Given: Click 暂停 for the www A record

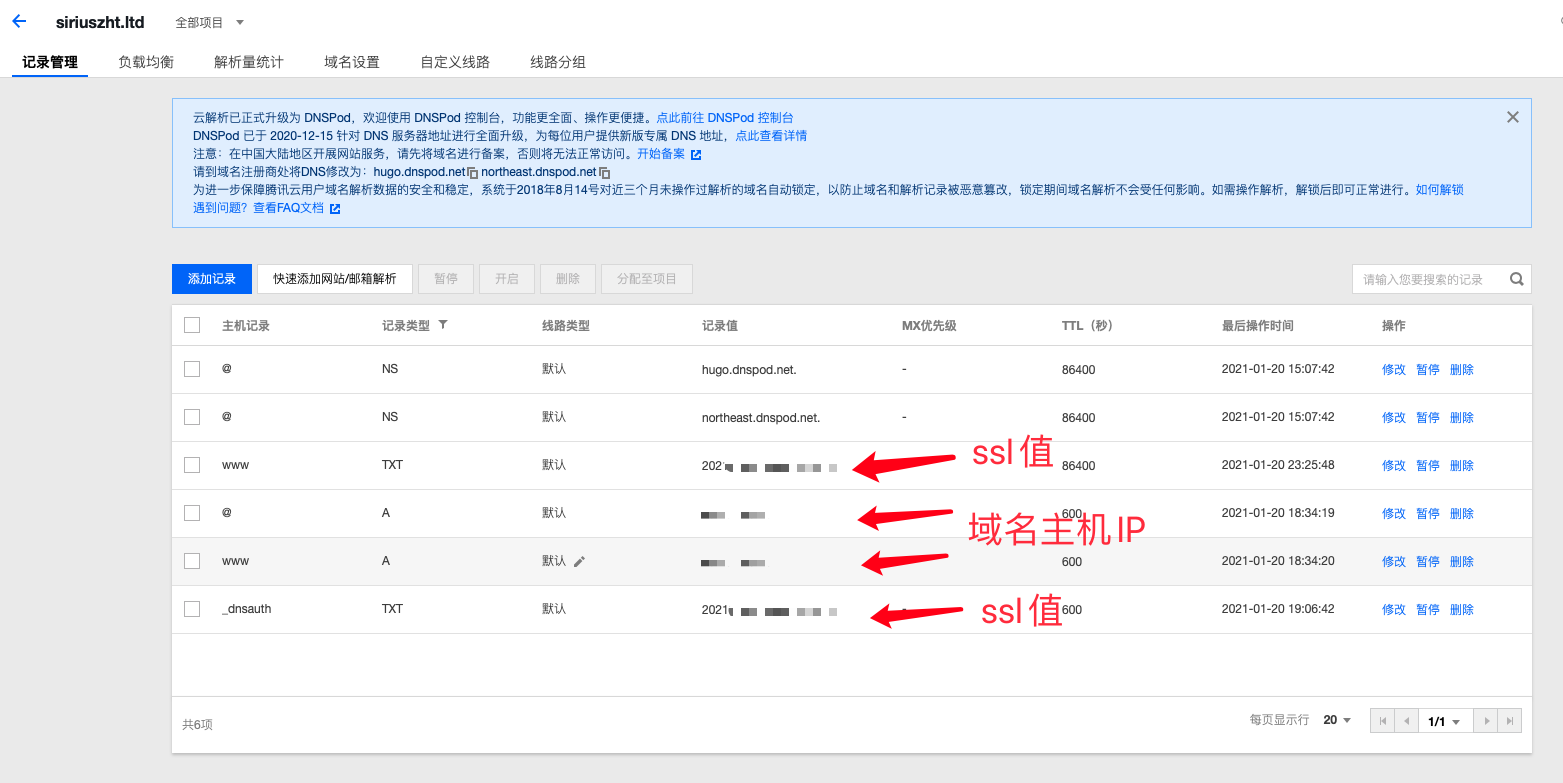Looking at the screenshot, I should pyautogui.click(x=1428, y=562).
